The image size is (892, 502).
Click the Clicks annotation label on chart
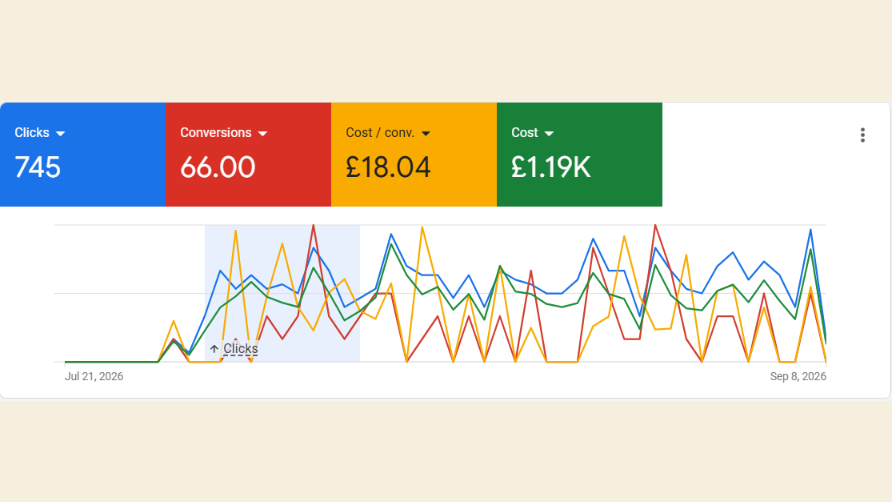point(240,348)
